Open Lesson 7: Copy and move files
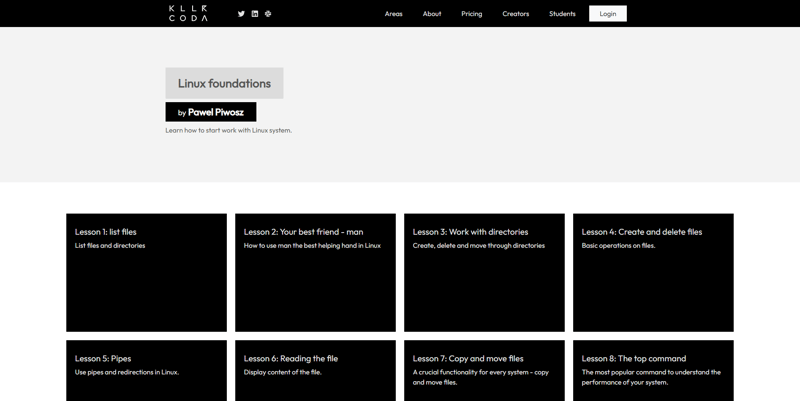This screenshot has height=401, width=800. click(484, 370)
